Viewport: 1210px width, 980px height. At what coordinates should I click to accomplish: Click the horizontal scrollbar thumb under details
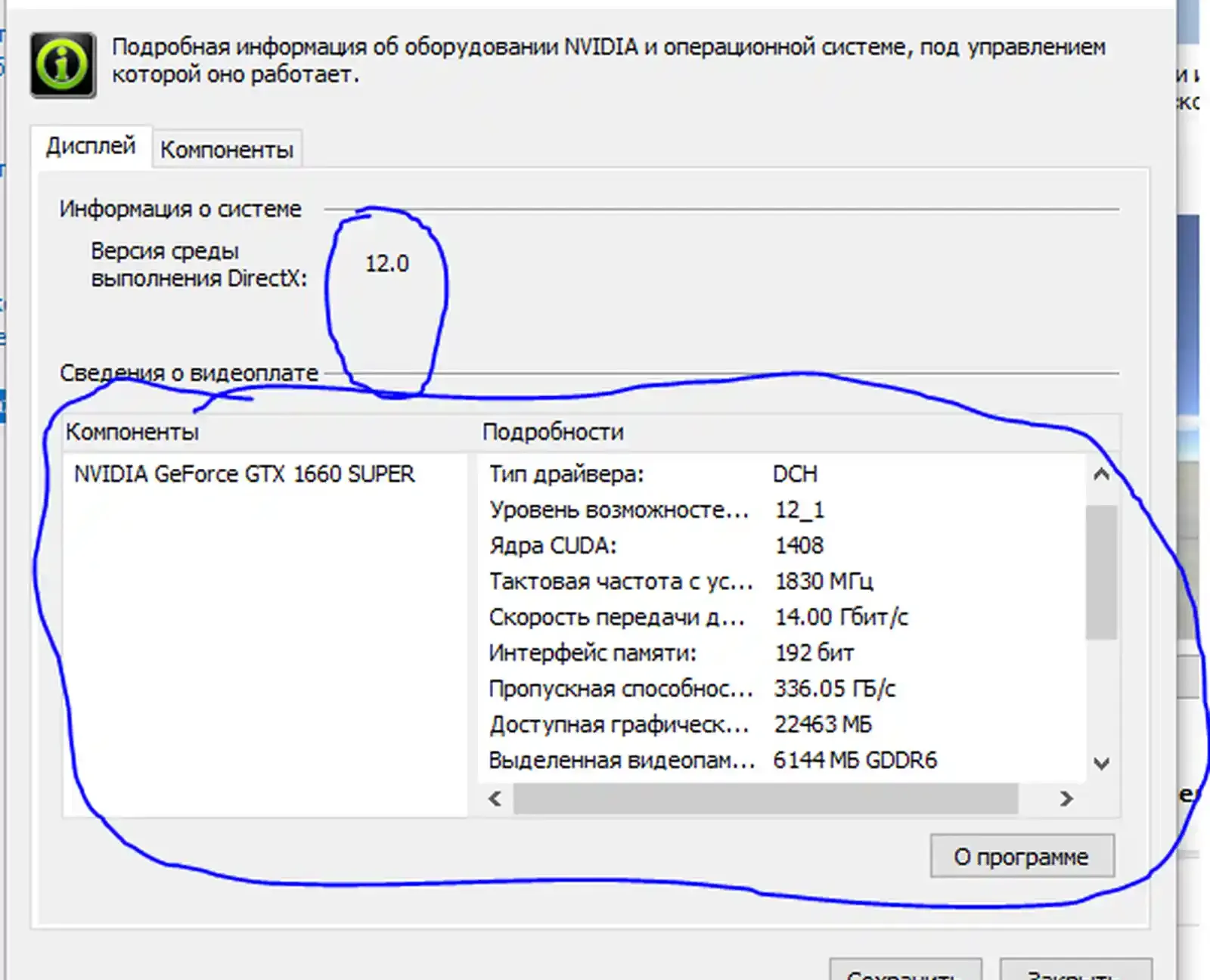pos(765,799)
